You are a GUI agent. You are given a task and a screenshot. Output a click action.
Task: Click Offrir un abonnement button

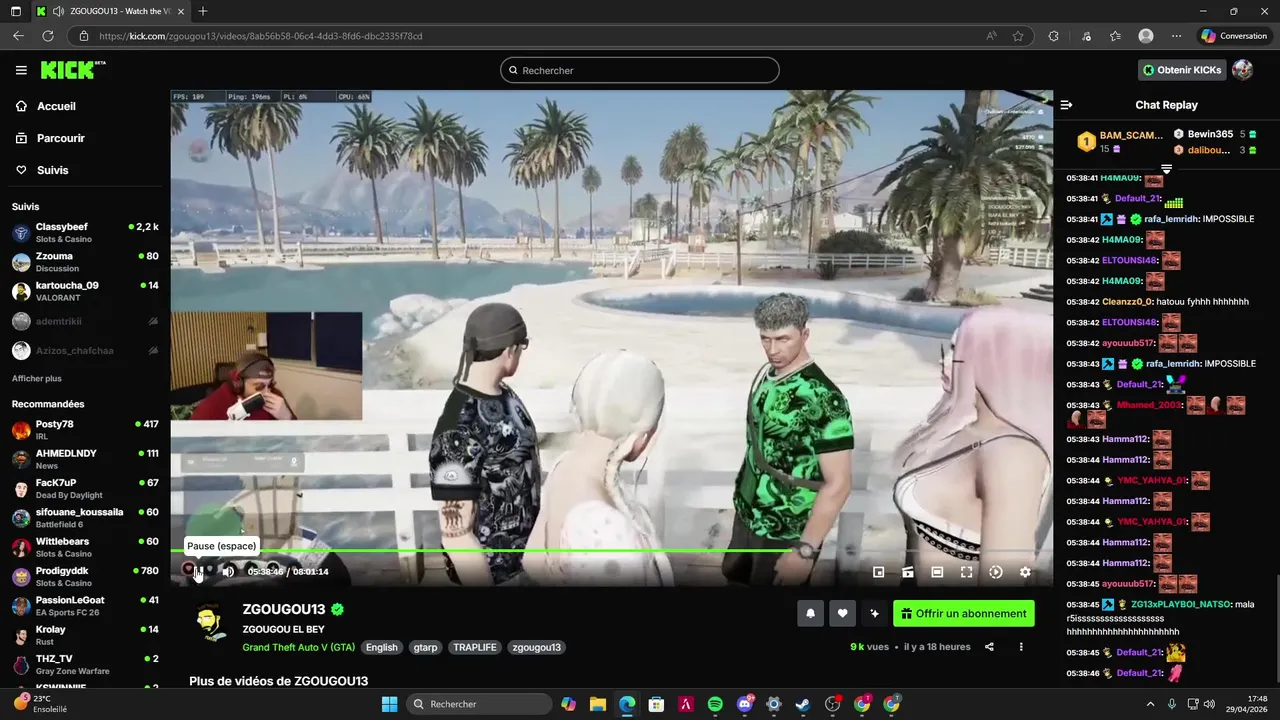(964, 613)
